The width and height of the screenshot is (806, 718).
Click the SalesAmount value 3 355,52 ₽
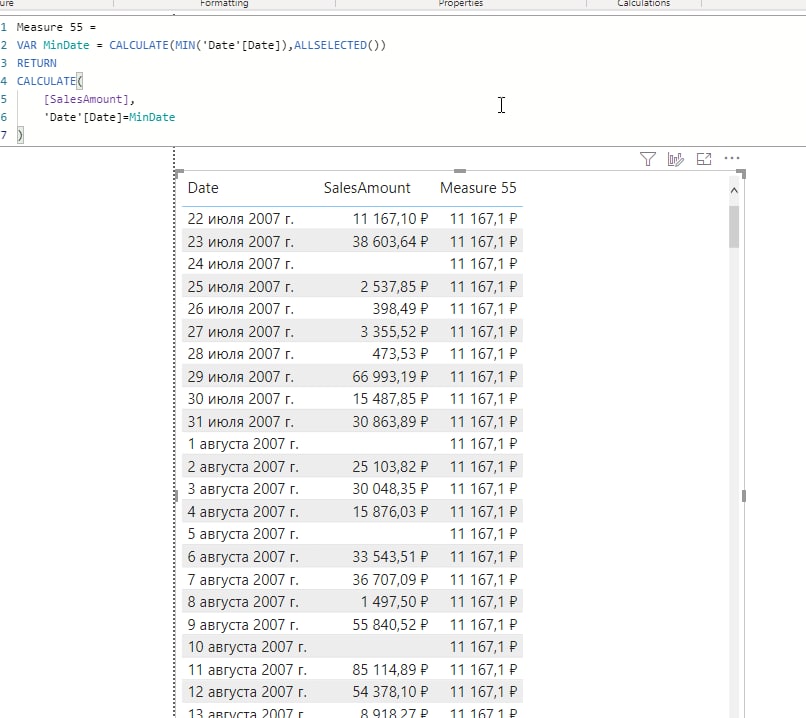[394, 332]
